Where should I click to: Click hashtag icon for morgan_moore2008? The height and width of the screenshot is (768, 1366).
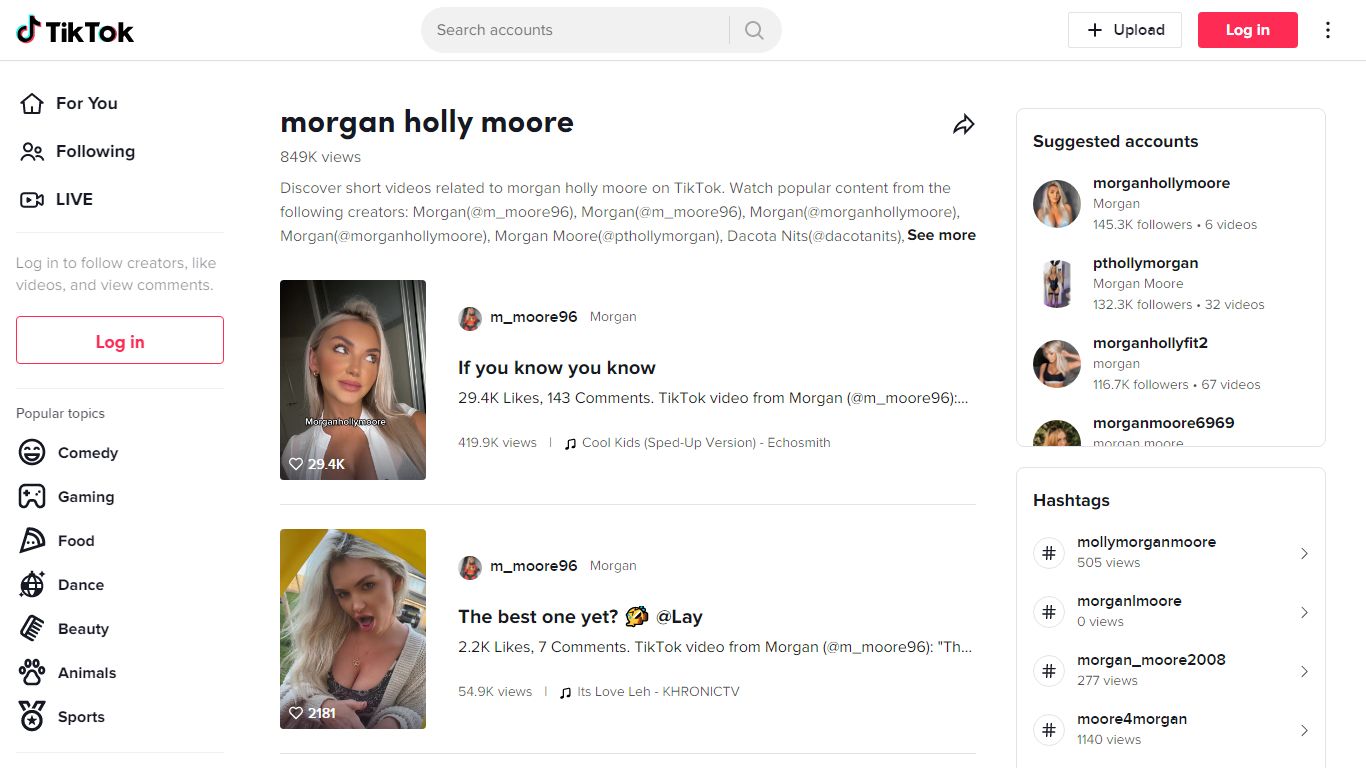point(1049,671)
